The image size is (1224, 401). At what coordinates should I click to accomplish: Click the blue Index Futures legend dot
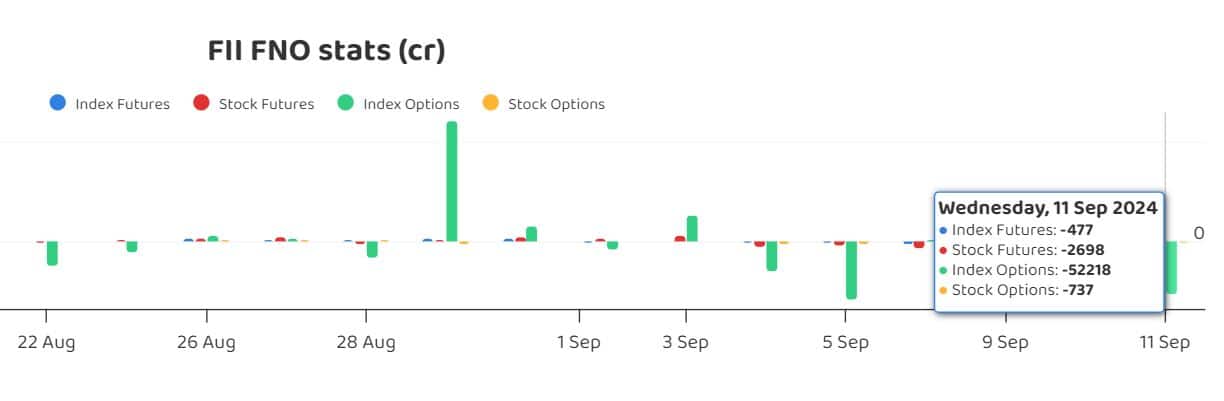pyautogui.click(x=58, y=103)
